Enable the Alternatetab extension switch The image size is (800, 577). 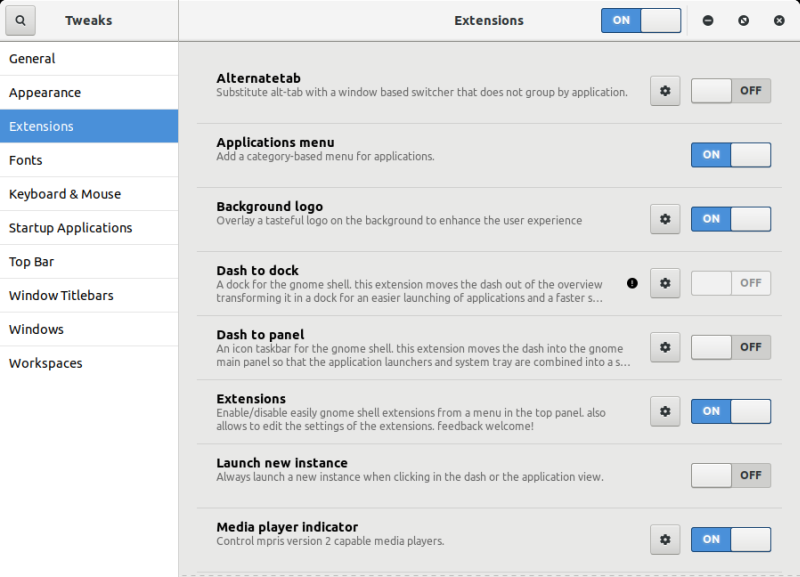[730, 91]
